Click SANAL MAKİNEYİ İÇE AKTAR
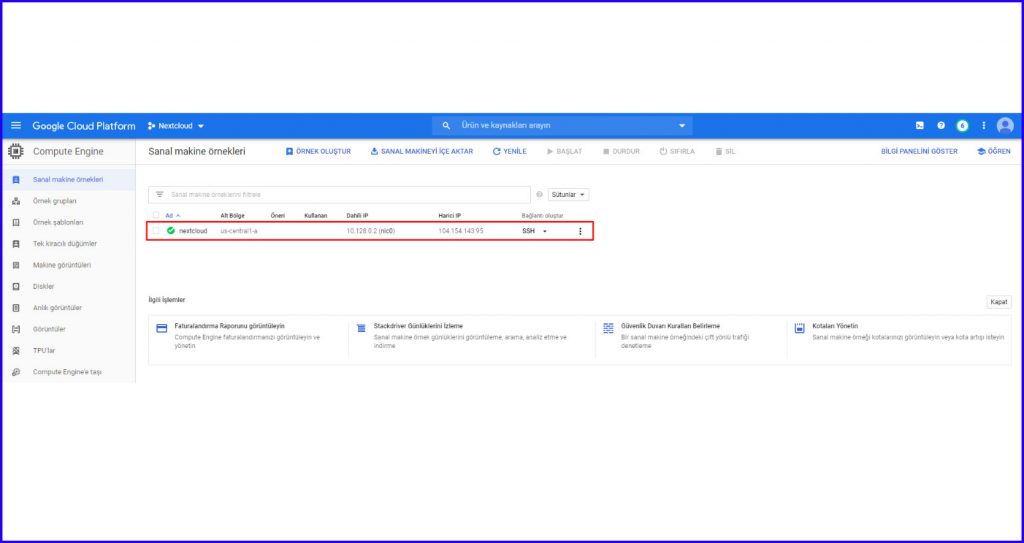The height and width of the screenshot is (543, 1024). [422, 152]
